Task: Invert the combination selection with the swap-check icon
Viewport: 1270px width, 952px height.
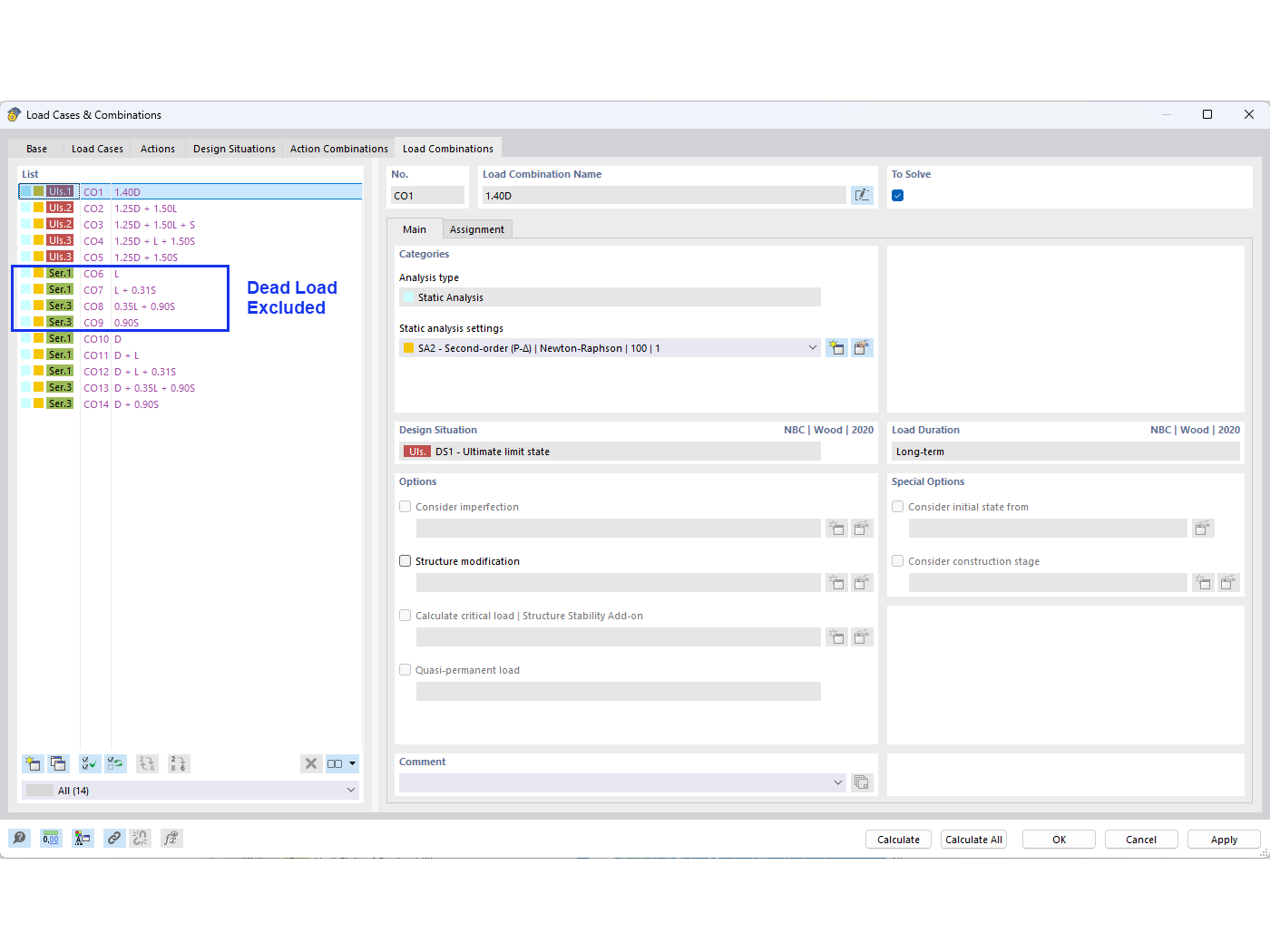Action: [x=115, y=763]
